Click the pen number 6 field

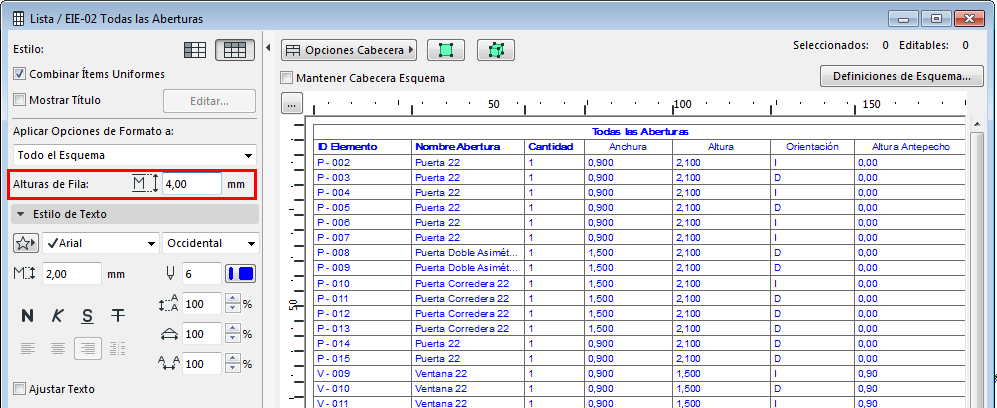(x=202, y=274)
